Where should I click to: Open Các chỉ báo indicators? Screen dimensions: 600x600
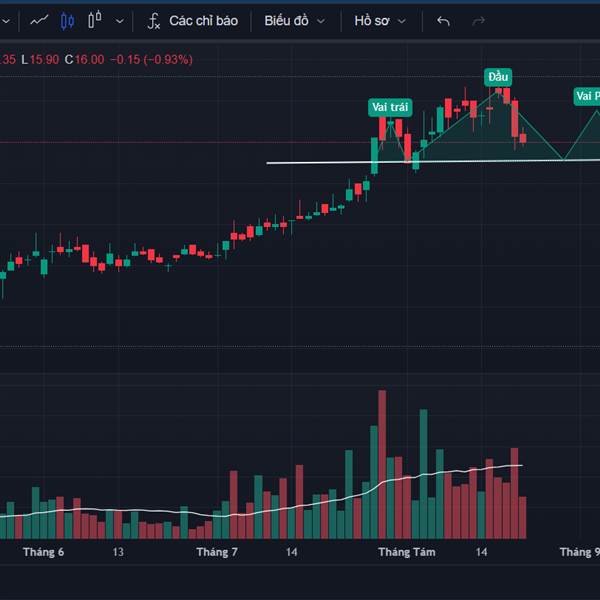tap(204, 21)
